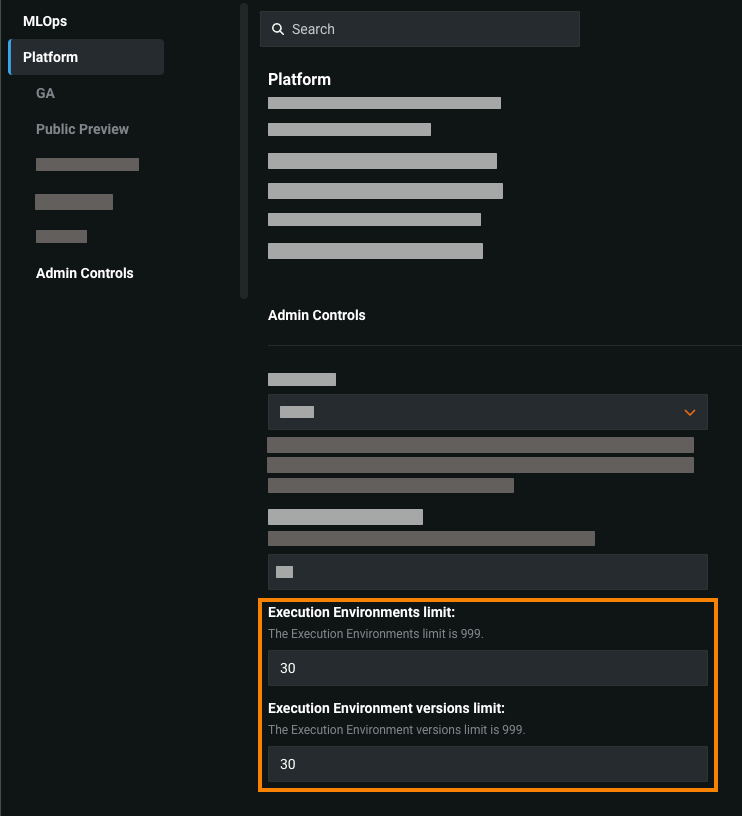
Task: Click the Platform heading in main content
Action: click(299, 79)
